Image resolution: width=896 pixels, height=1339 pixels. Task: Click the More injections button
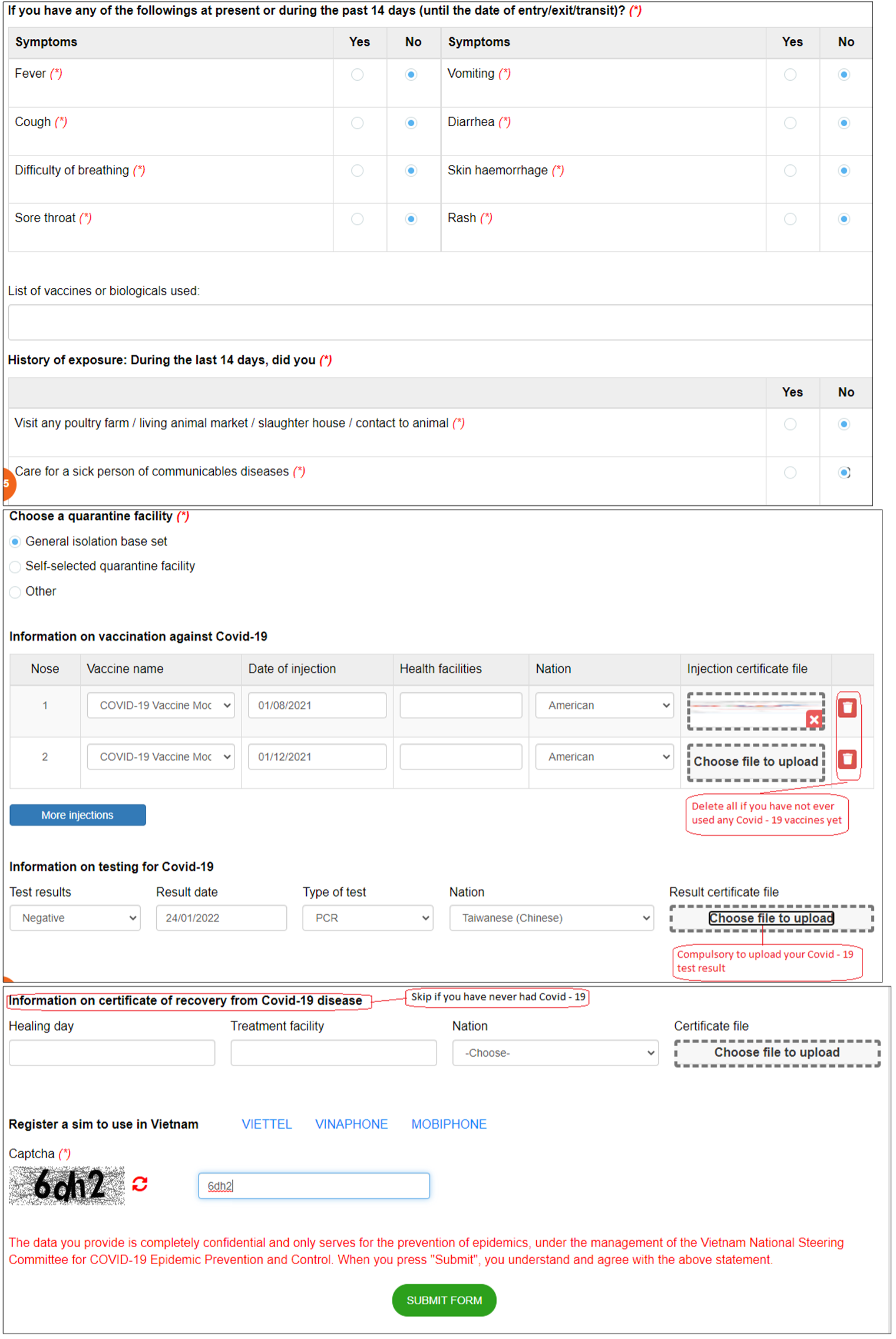[x=77, y=815]
